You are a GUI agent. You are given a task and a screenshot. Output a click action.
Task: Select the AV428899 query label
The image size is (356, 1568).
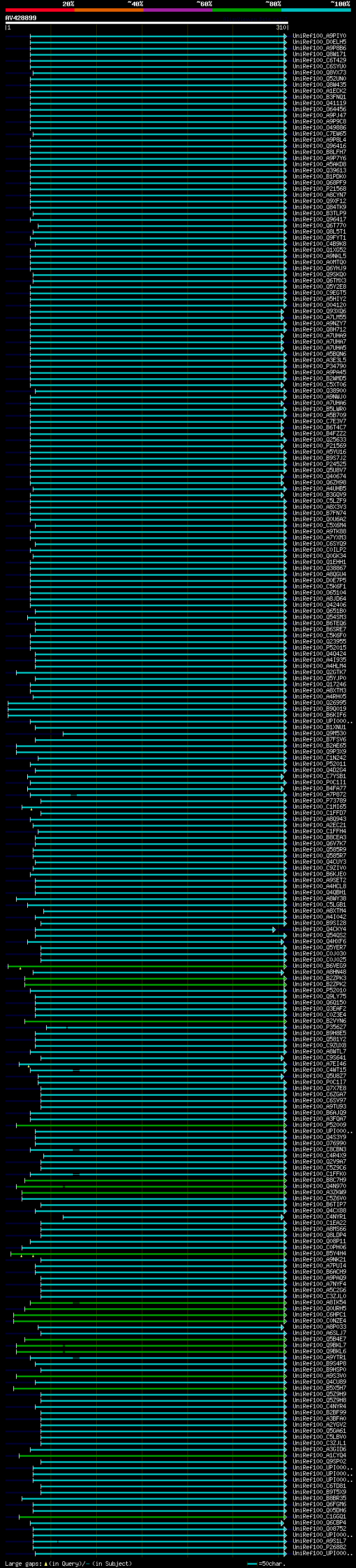click(x=21, y=18)
